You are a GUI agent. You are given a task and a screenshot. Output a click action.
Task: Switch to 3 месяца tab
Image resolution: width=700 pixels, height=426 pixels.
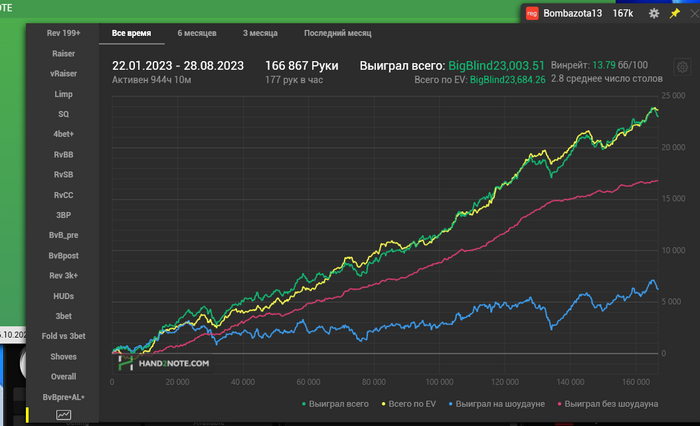click(x=260, y=33)
